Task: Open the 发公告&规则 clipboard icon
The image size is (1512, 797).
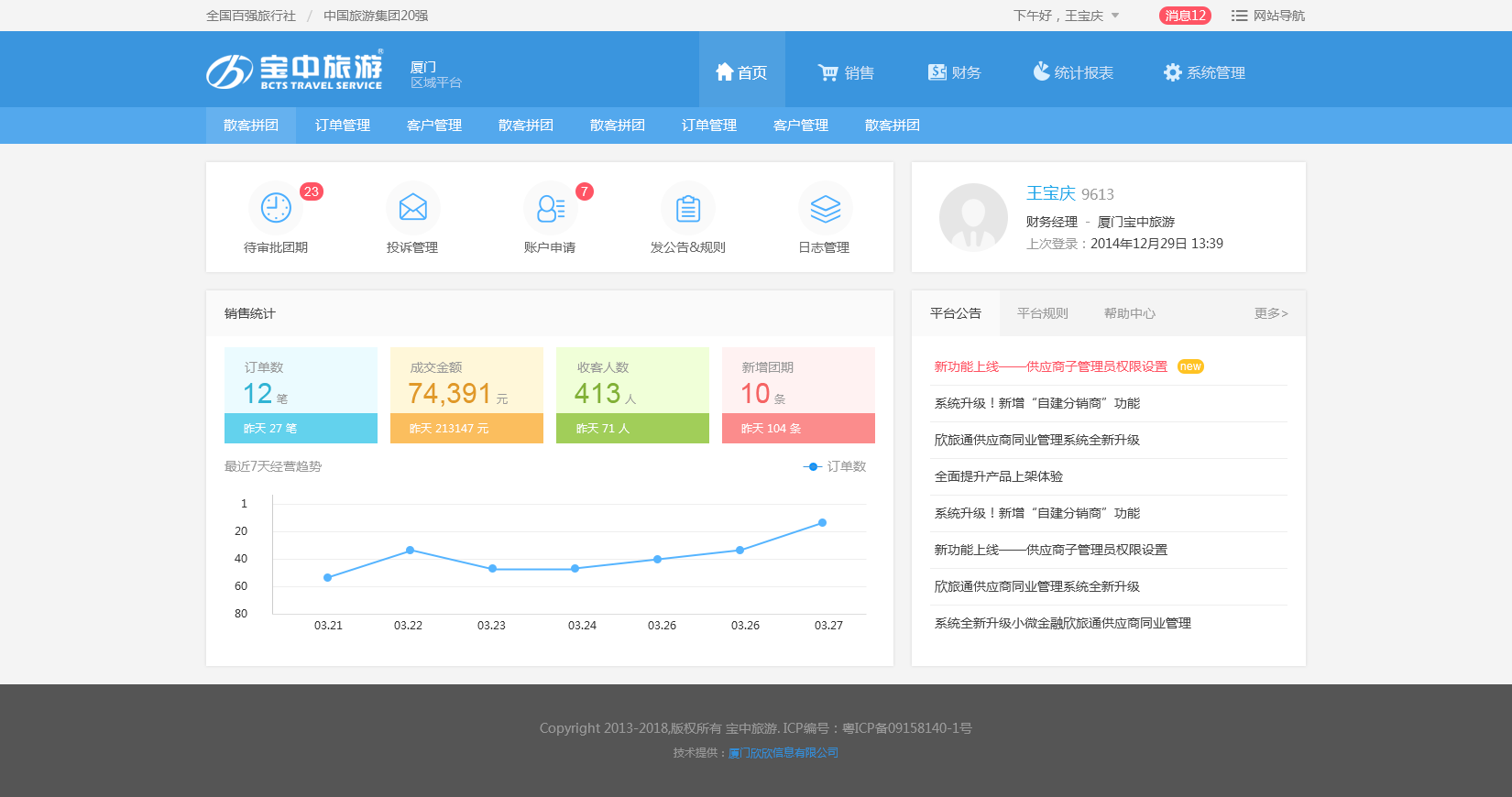Action: click(688, 208)
